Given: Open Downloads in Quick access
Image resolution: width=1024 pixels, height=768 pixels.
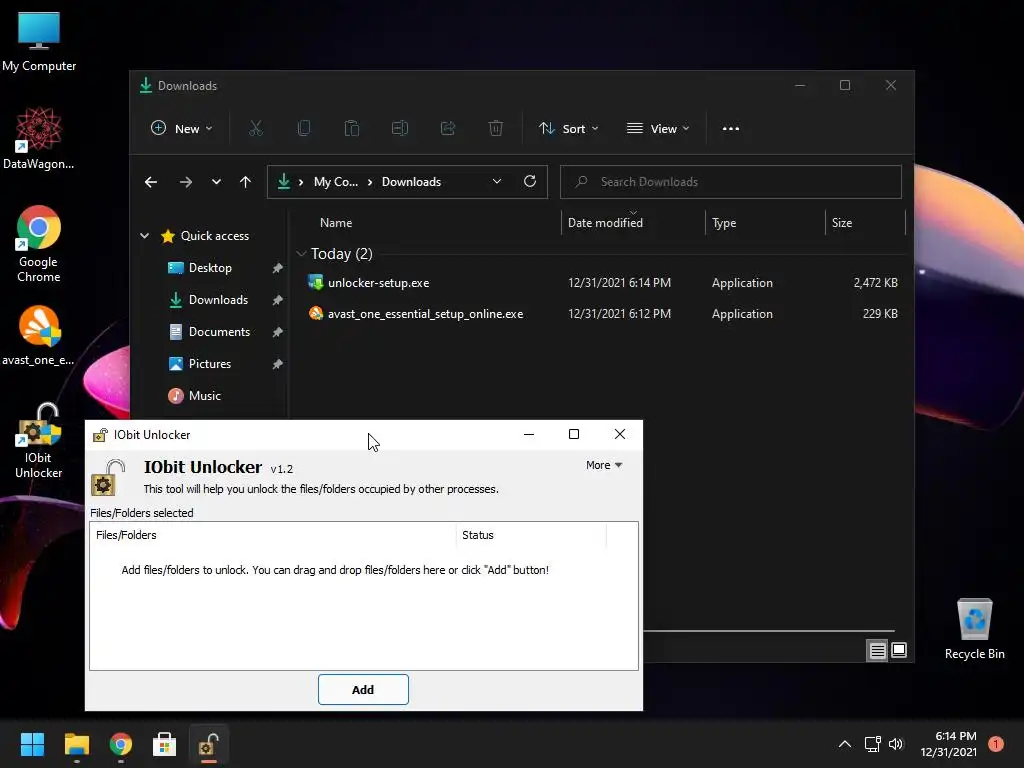Looking at the screenshot, I should point(217,300).
